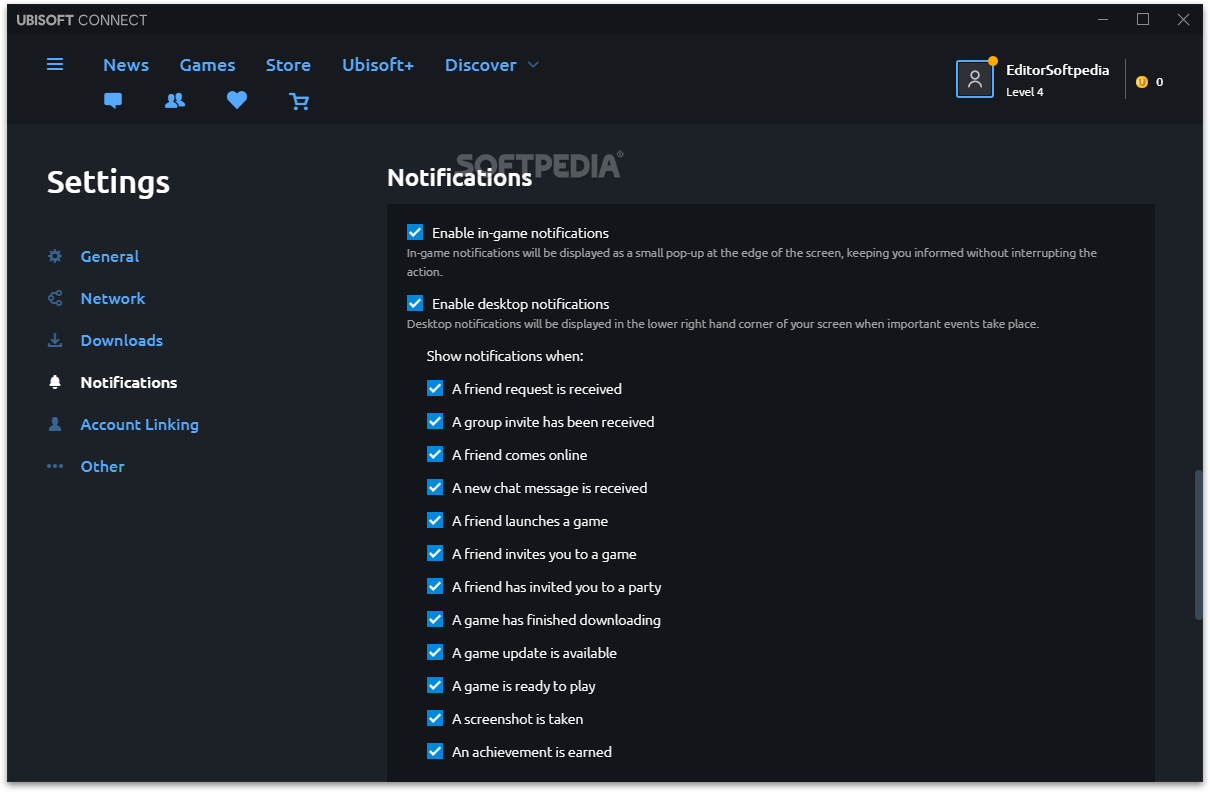Open the friends list icon
This screenshot has width=1210, height=792.
click(x=175, y=100)
